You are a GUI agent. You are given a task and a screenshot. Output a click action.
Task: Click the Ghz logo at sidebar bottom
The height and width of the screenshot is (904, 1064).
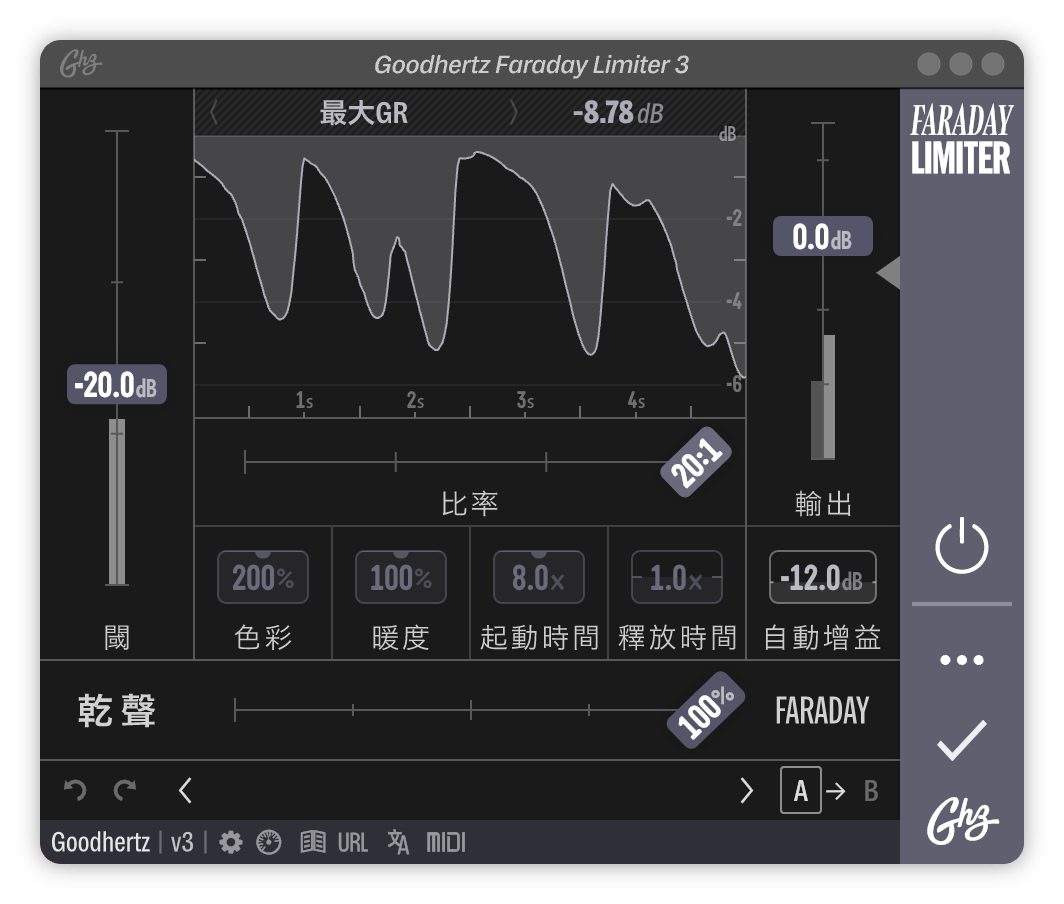pyautogui.click(x=962, y=820)
